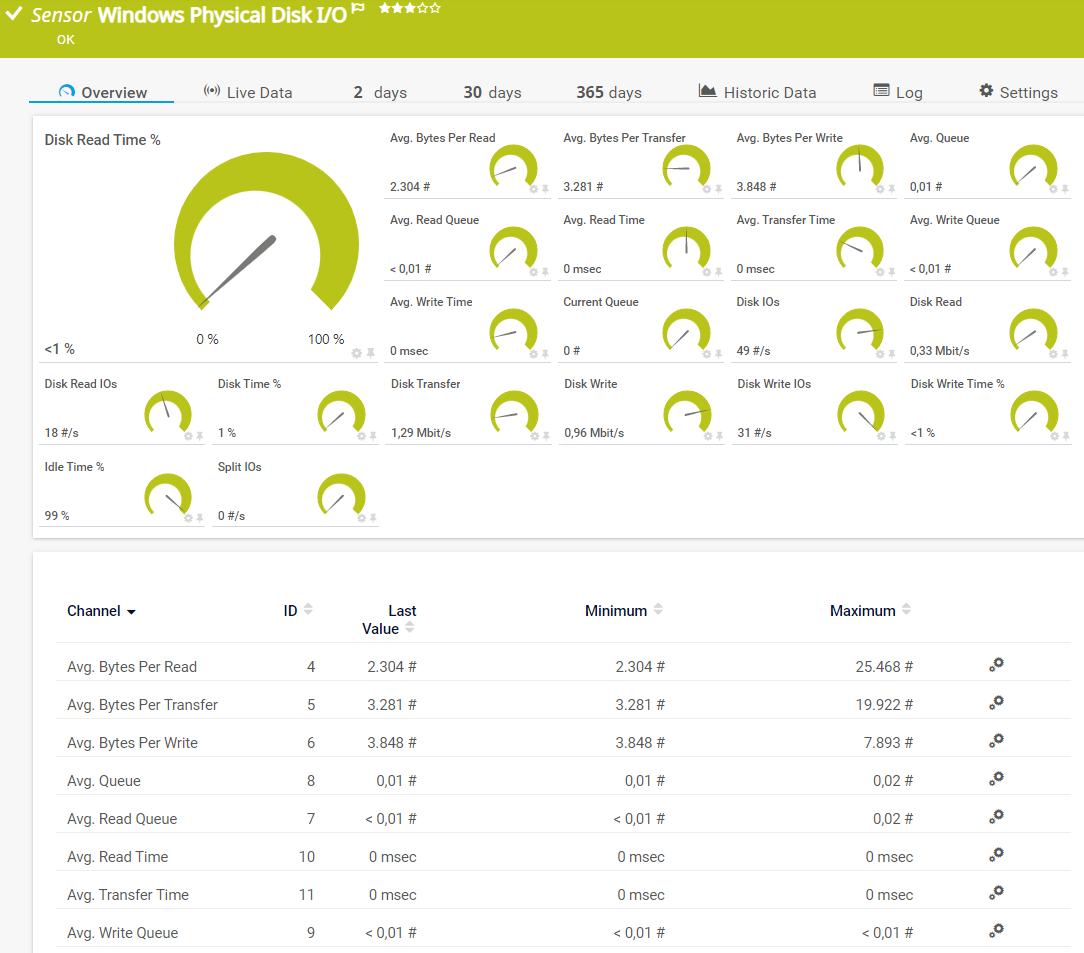Toggle the pin on the Disk Read Time % gauge
1084x953 pixels.
coord(371,353)
